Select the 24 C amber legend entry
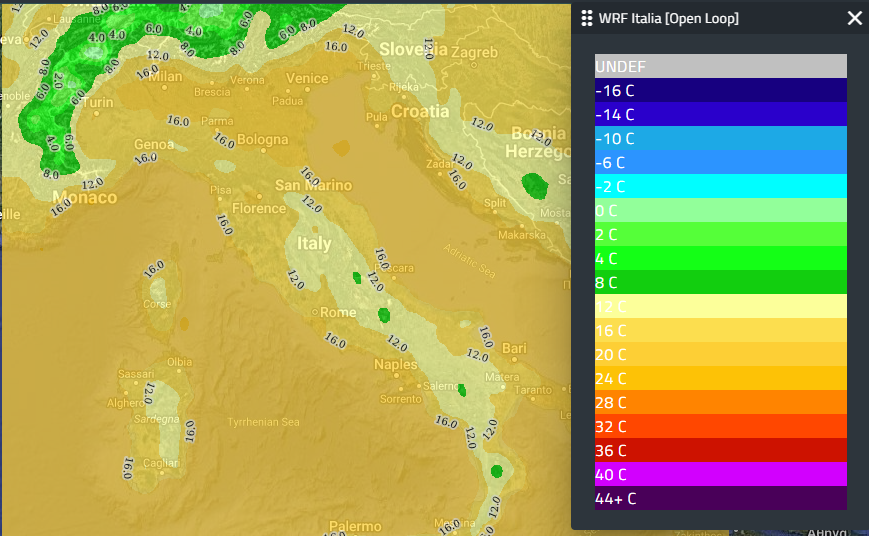The height and width of the screenshot is (536, 869). point(720,378)
